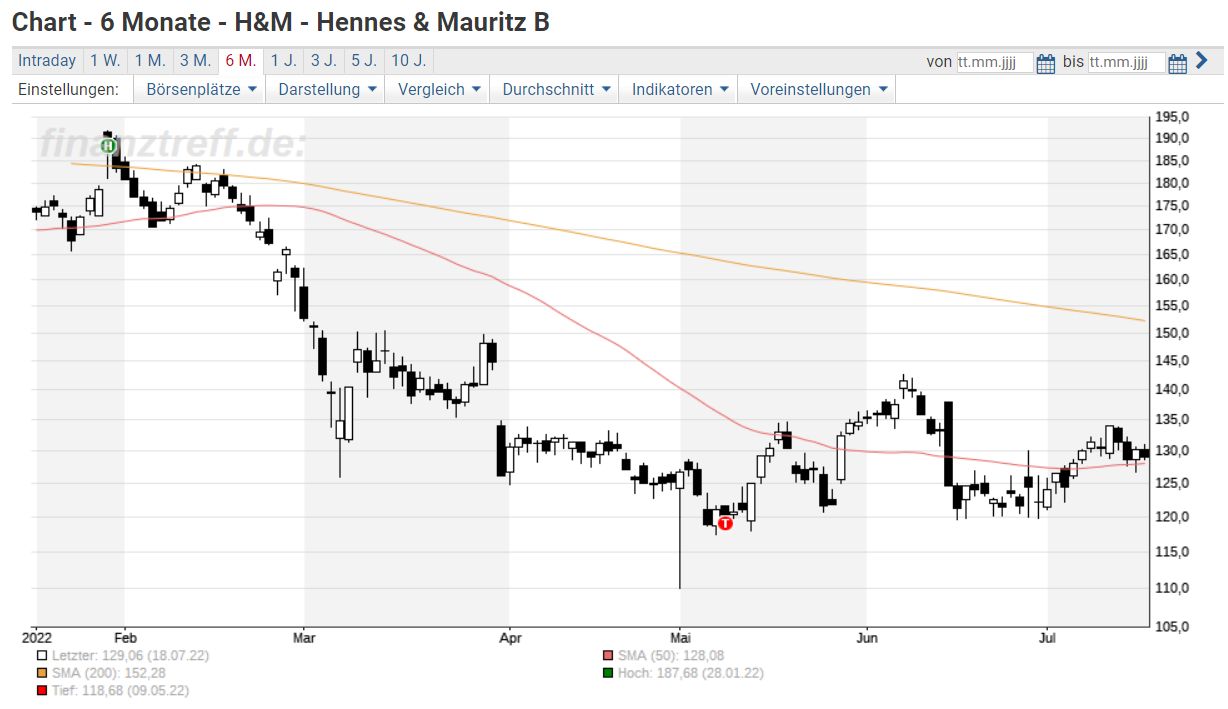The height and width of the screenshot is (709, 1228).
Task: Select the 5 J. time range tab
Action: coord(364,61)
